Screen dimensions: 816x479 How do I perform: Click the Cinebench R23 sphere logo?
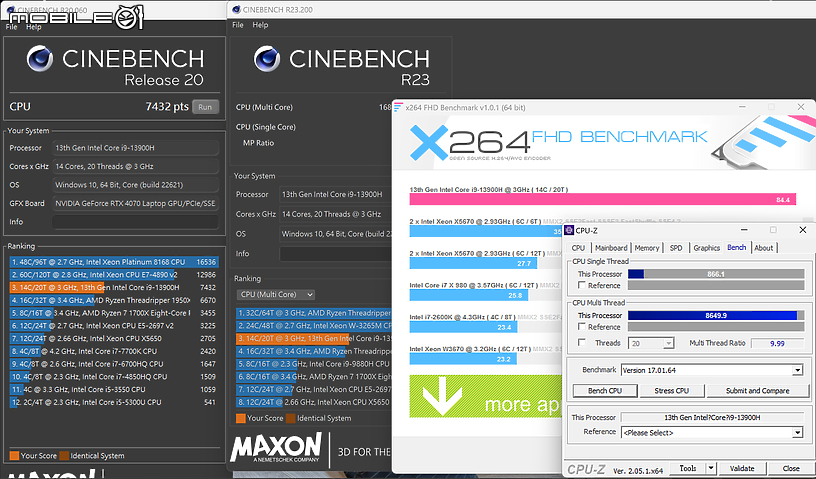click(267, 58)
